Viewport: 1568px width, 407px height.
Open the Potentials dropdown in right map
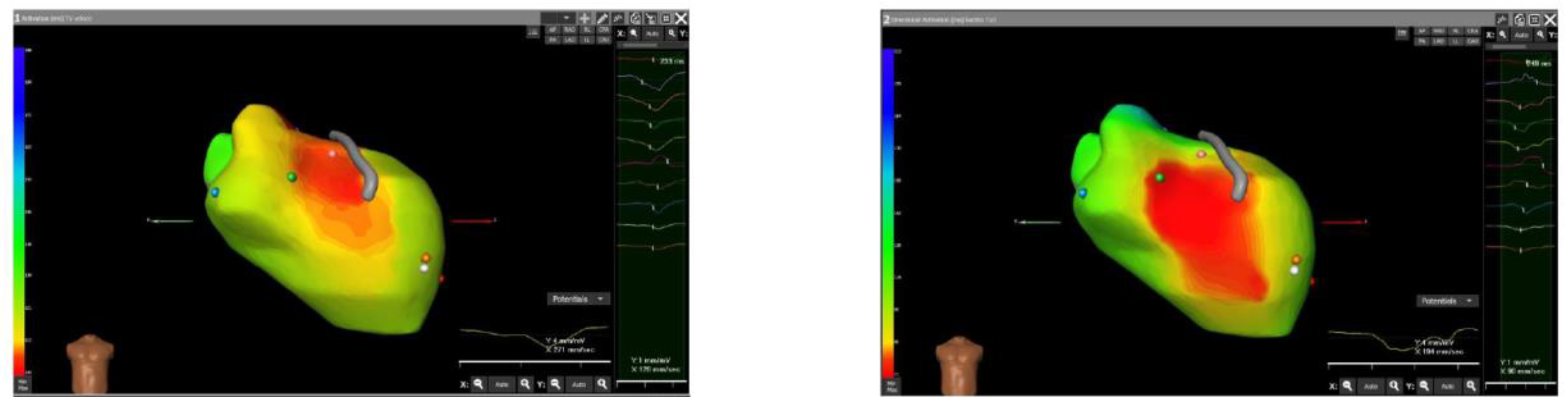click(1446, 301)
